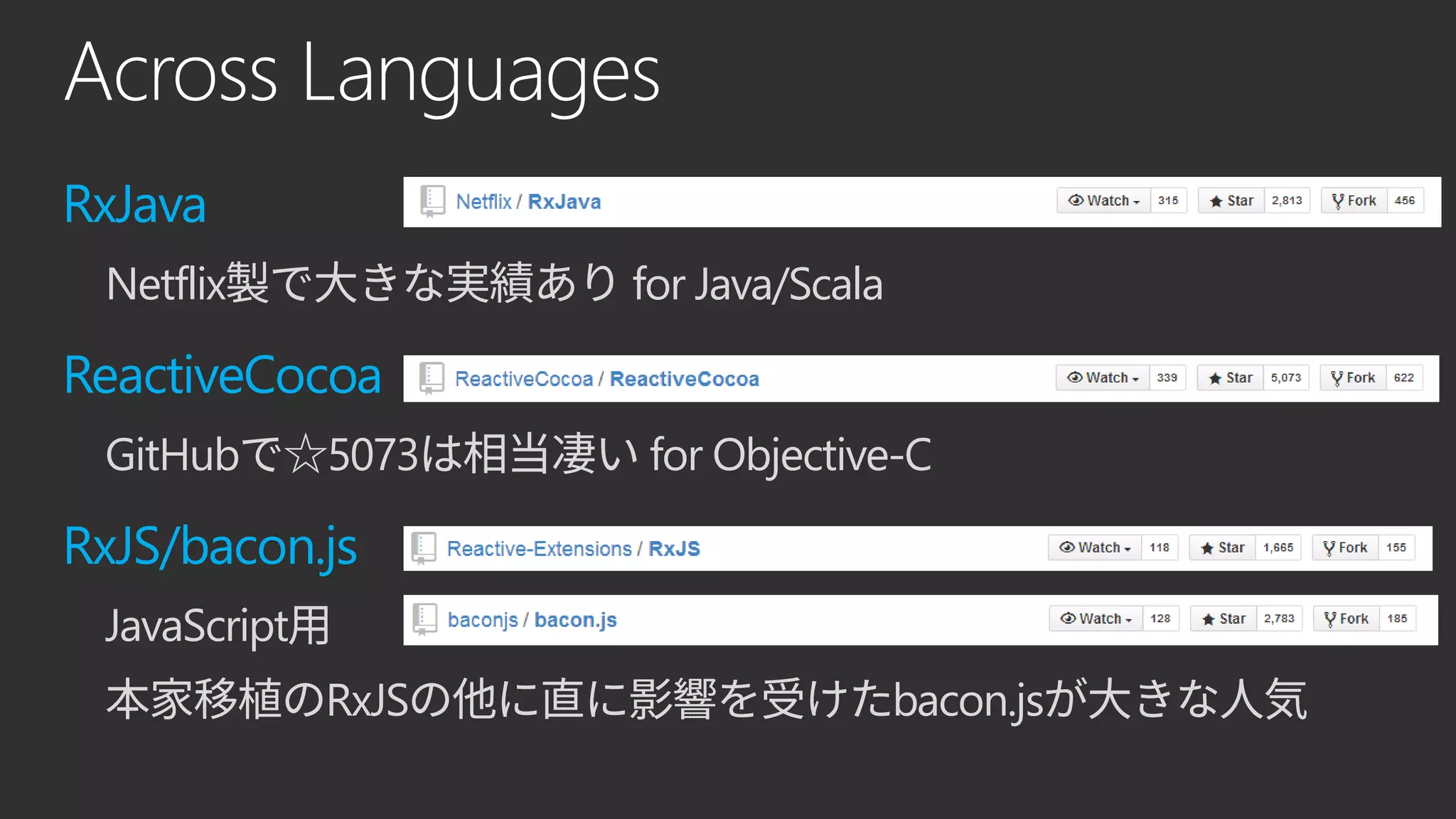Viewport: 1456px width, 819px height.
Task: Star the ReactiveCocoa repository
Action: [1231, 378]
